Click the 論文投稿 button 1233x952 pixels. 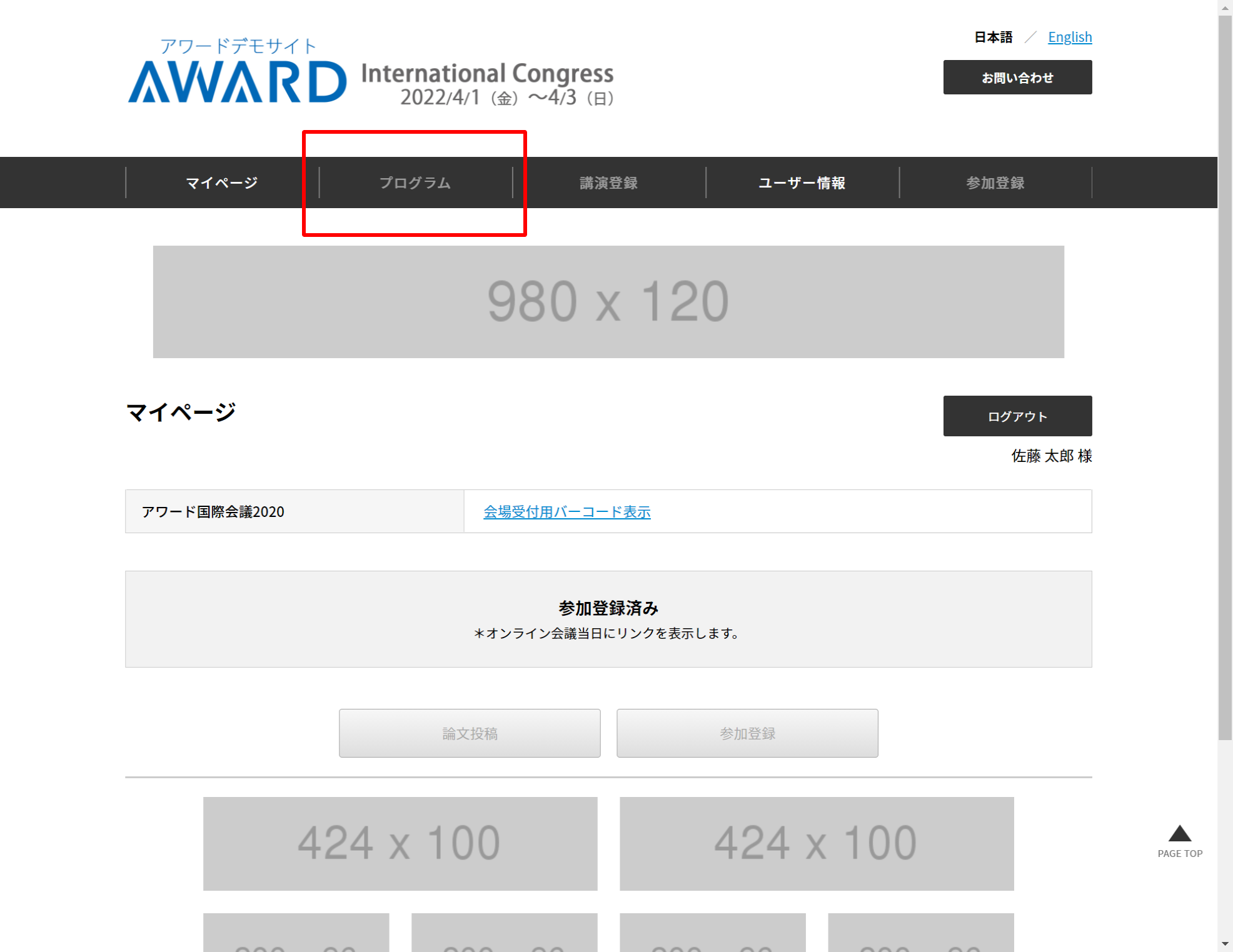coord(470,733)
